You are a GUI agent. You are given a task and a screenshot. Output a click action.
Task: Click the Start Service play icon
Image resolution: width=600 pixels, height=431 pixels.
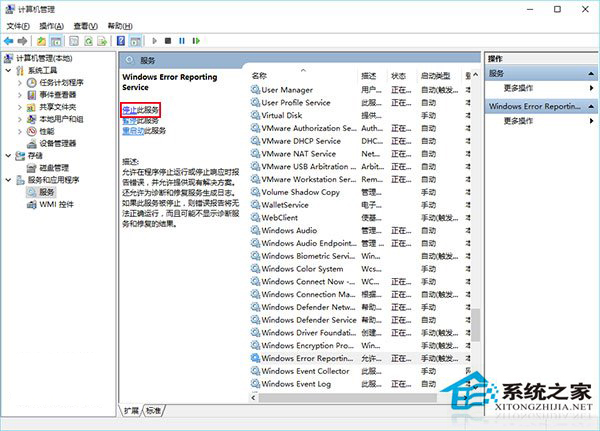(x=154, y=41)
